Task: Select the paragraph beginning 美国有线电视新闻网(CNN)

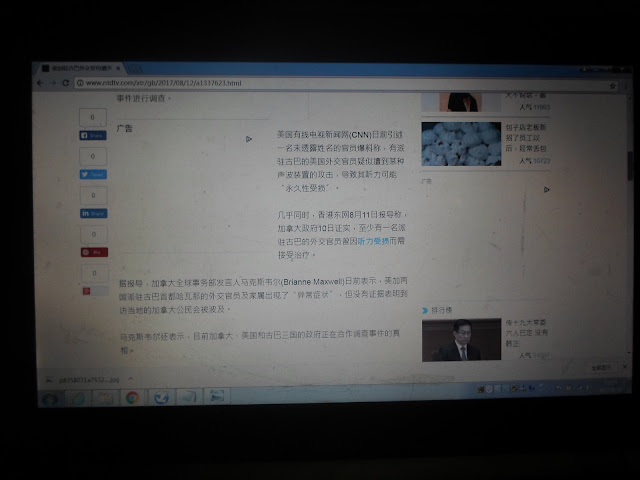Action: tap(341, 161)
